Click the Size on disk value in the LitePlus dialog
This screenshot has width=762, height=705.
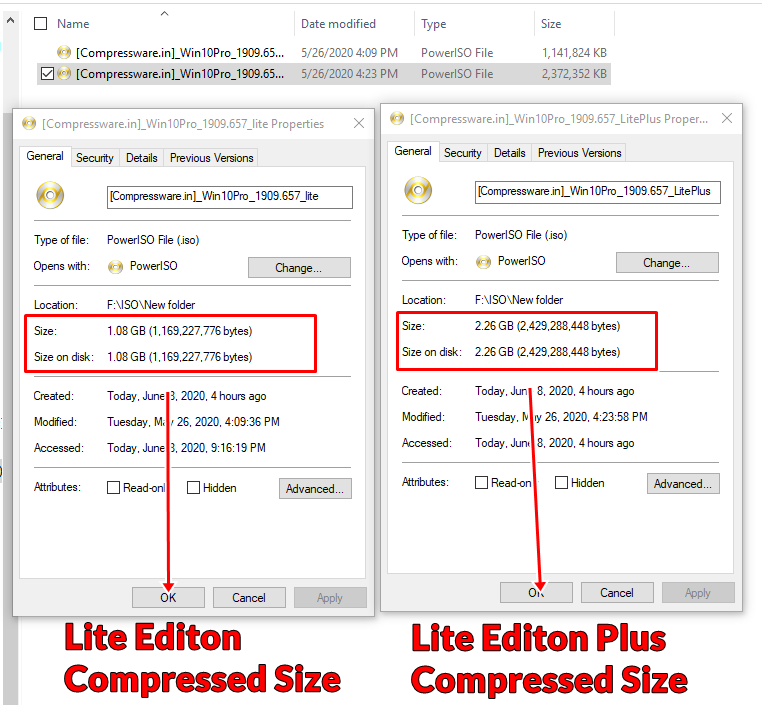coord(547,352)
